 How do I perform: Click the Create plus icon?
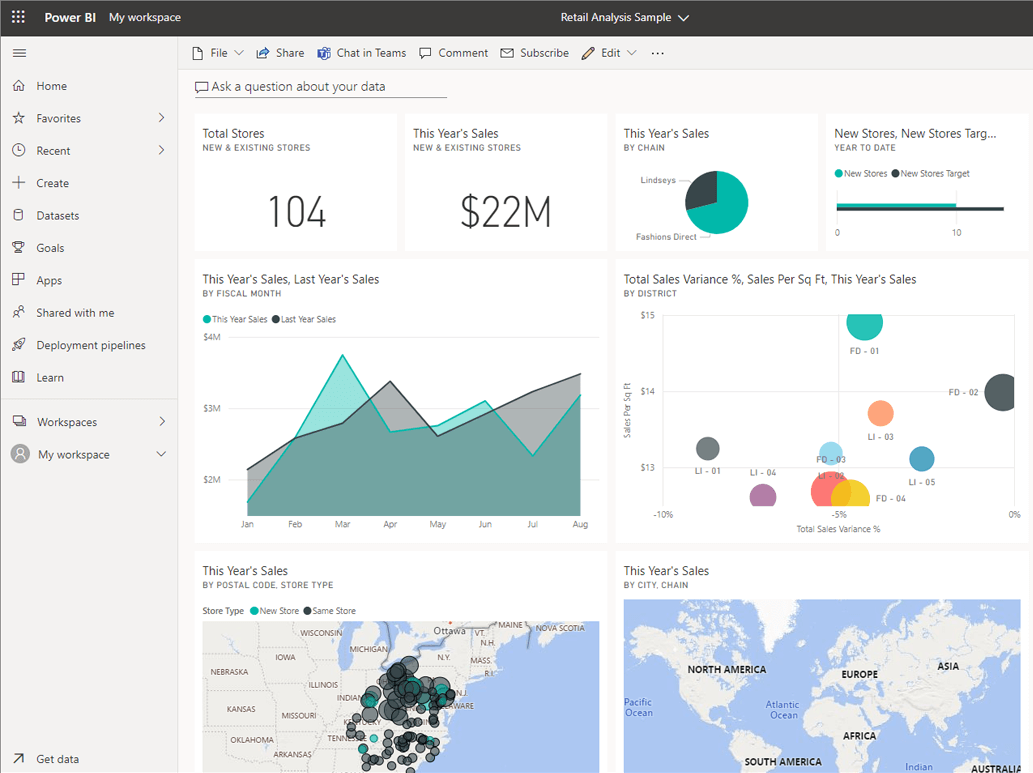(x=19, y=183)
